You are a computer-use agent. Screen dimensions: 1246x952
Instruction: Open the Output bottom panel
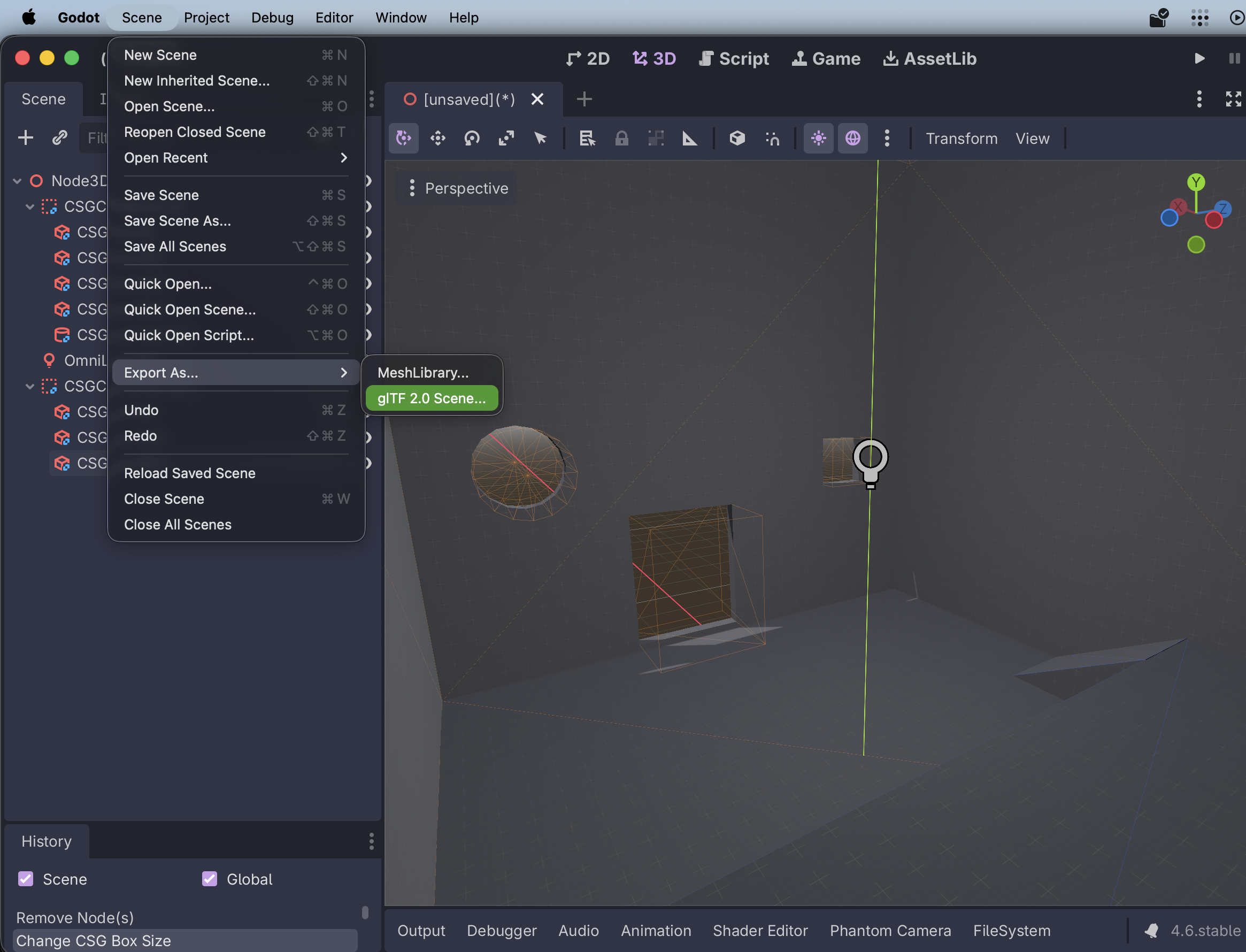[x=421, y=931]
